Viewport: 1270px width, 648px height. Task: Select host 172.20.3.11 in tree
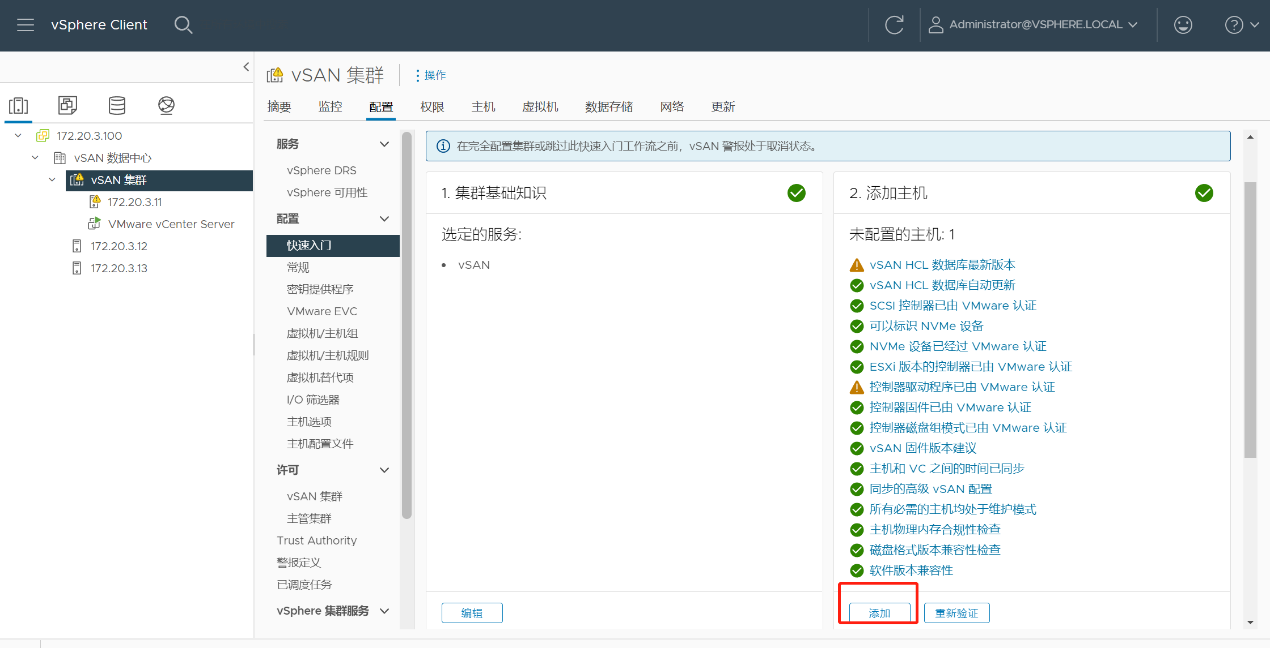135,202
